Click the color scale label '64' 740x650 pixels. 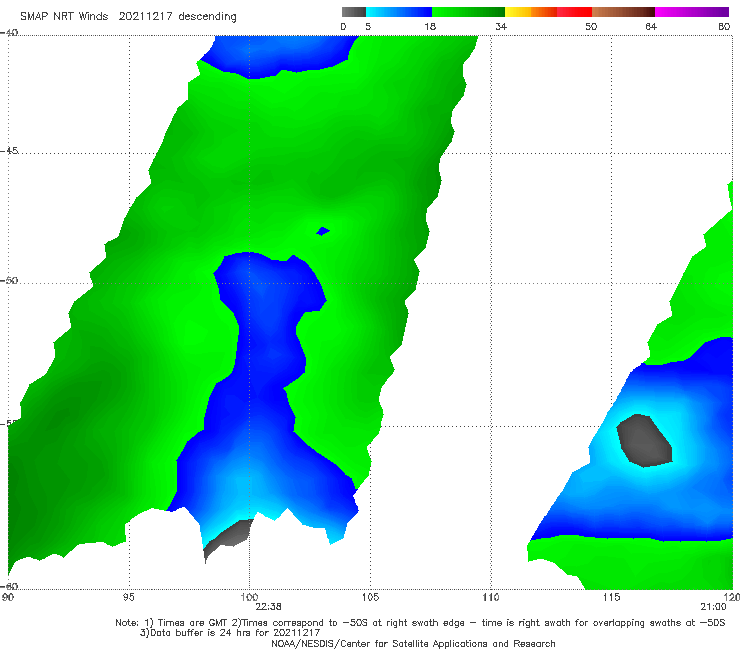[x=651, y=27]
